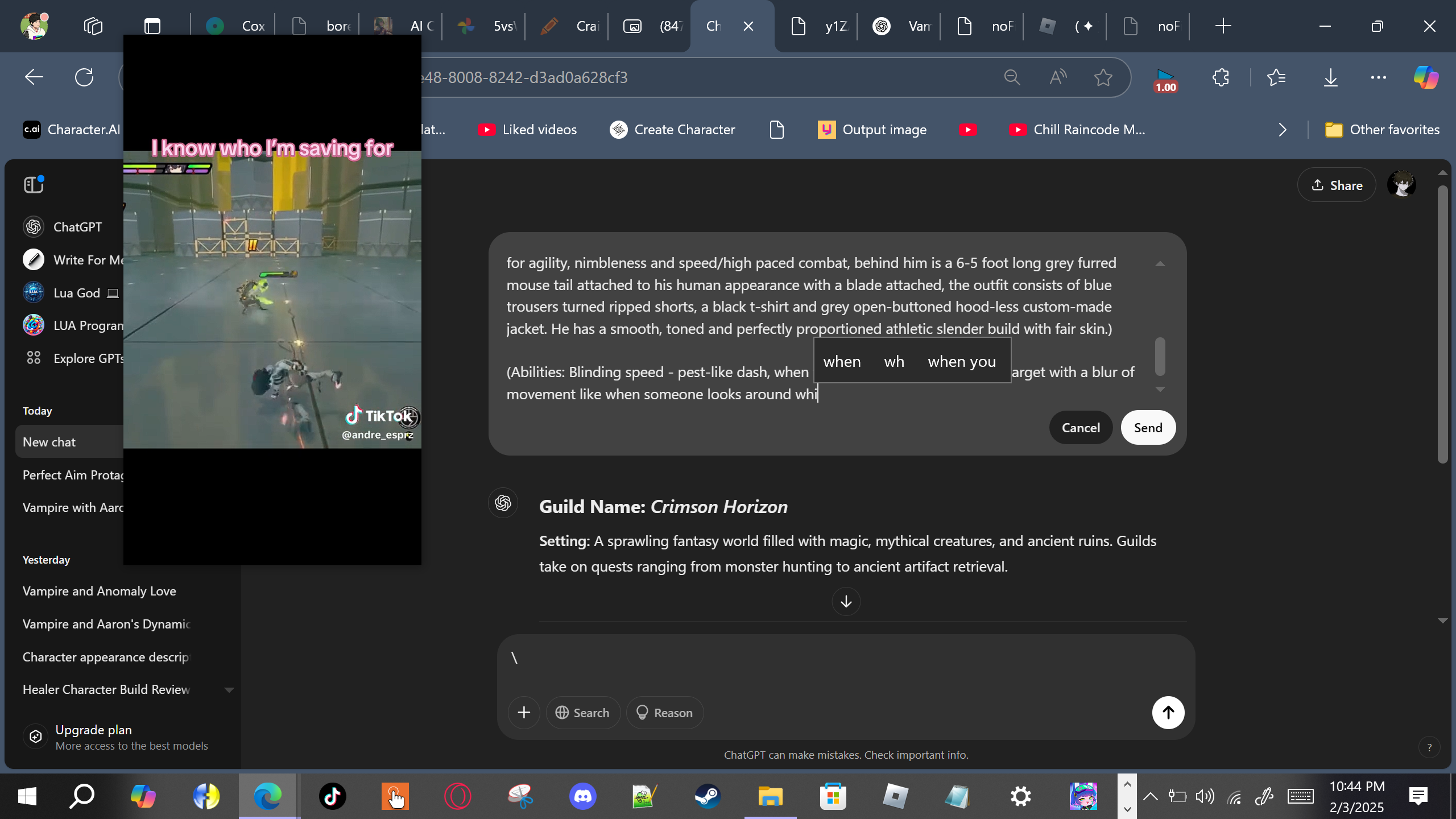Open Discord from the taskbar
Screen dimensions: 1456x819
pyautogui.click(x=582, y=796)
